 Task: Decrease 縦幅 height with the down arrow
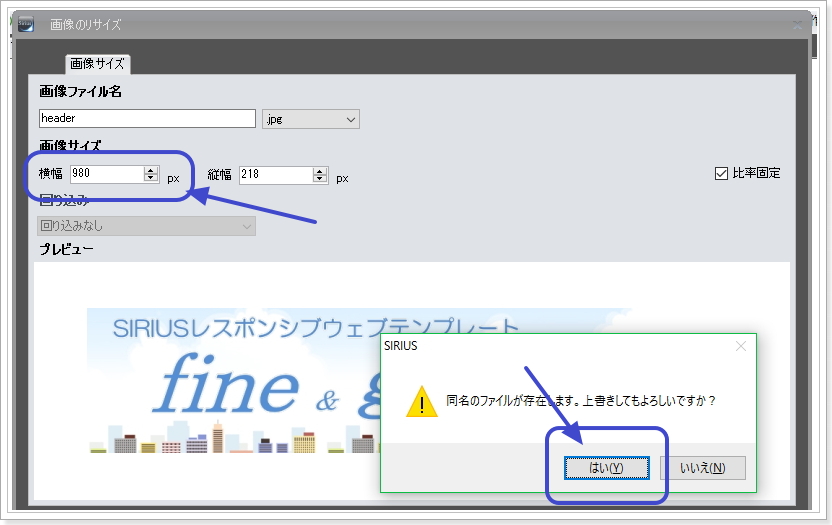pyautogui.click(x=320, y=179)
